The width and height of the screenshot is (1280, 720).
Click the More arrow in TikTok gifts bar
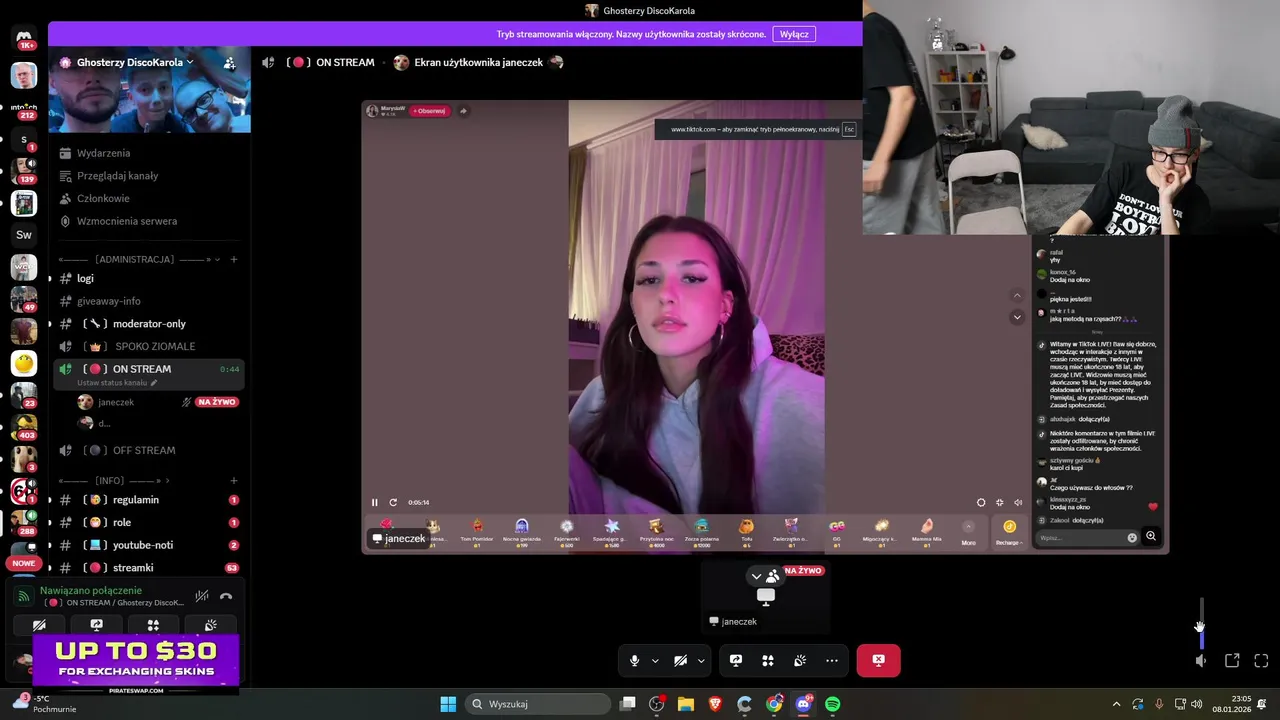coord(968,529)
